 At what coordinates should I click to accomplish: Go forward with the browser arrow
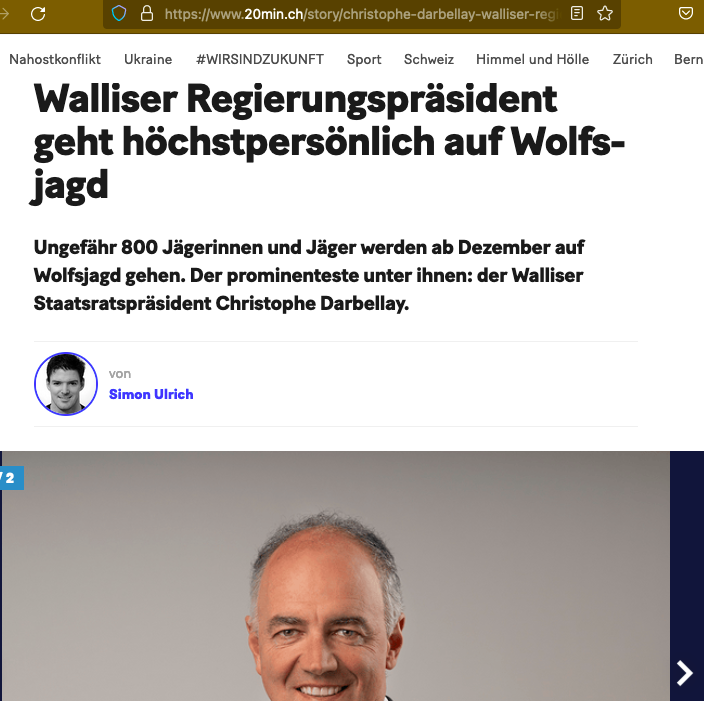(4, 13)
